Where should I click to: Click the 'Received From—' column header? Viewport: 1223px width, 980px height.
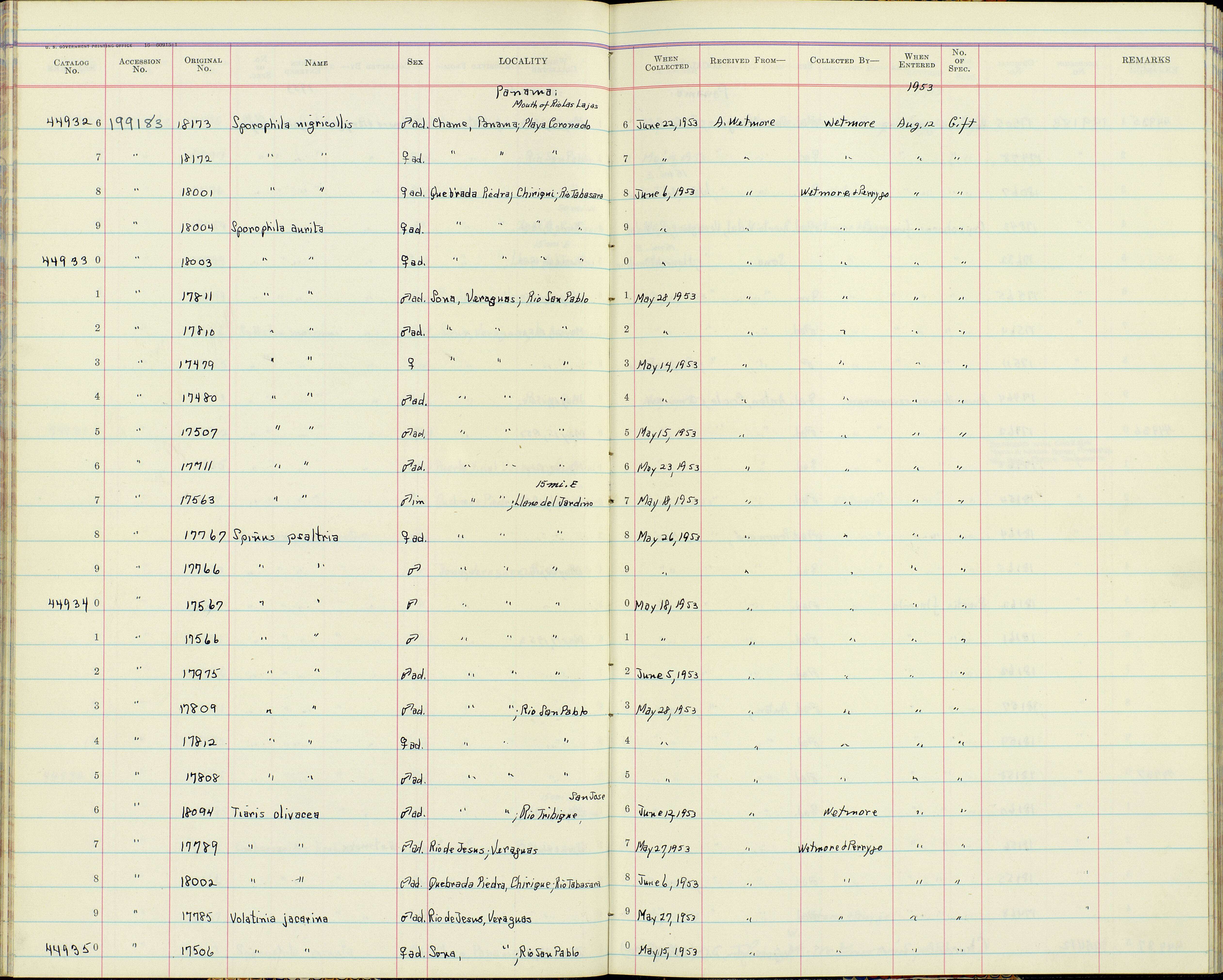point(748,61)
